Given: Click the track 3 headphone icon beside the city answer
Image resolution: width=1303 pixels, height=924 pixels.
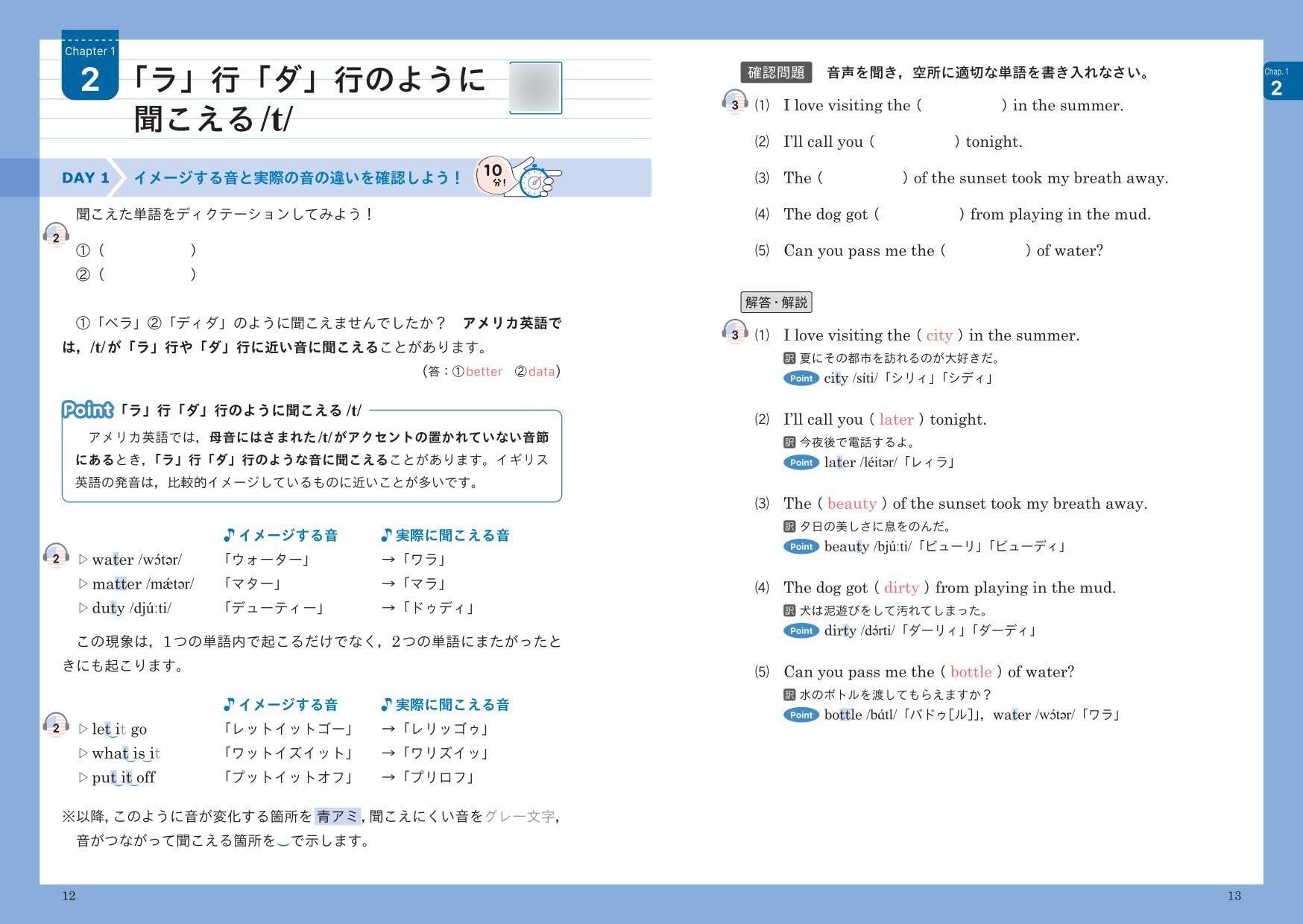Looking at the screenshot, I should coord(735,332).
